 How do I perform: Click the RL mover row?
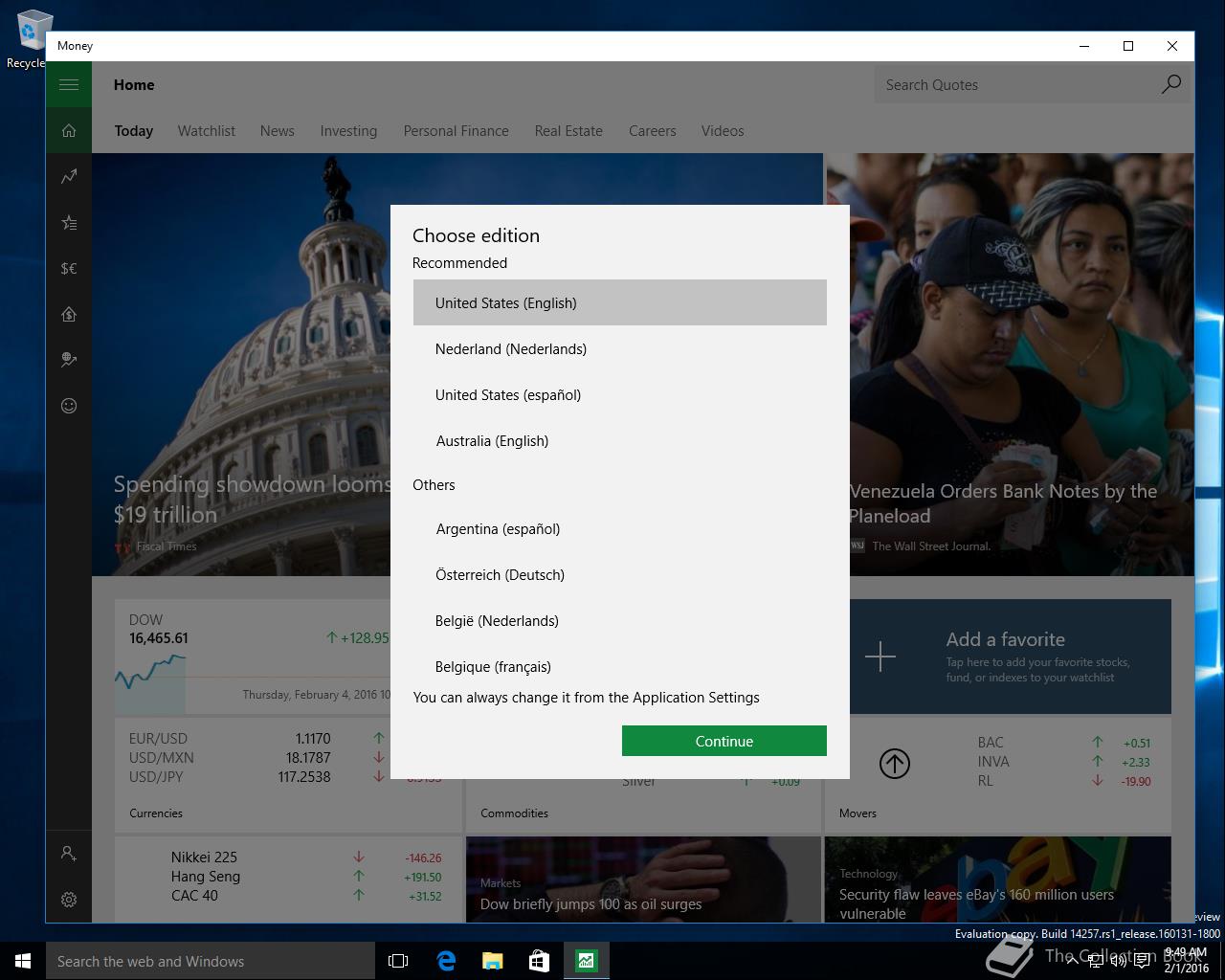click(1064, 781)
